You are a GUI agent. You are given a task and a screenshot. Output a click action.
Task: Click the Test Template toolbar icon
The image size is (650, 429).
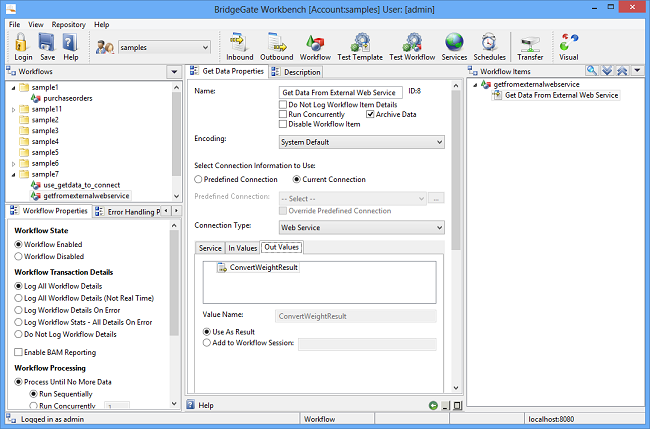360,42
